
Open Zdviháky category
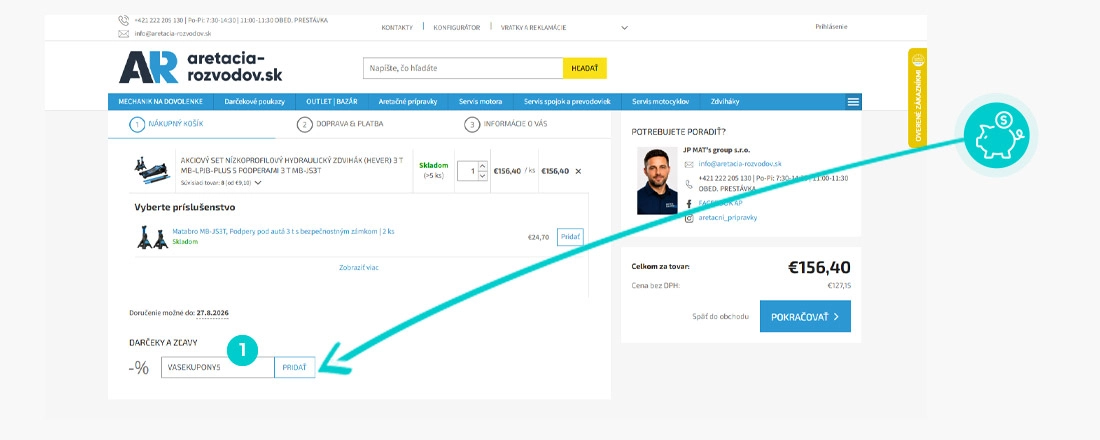[x=725, y=102]
